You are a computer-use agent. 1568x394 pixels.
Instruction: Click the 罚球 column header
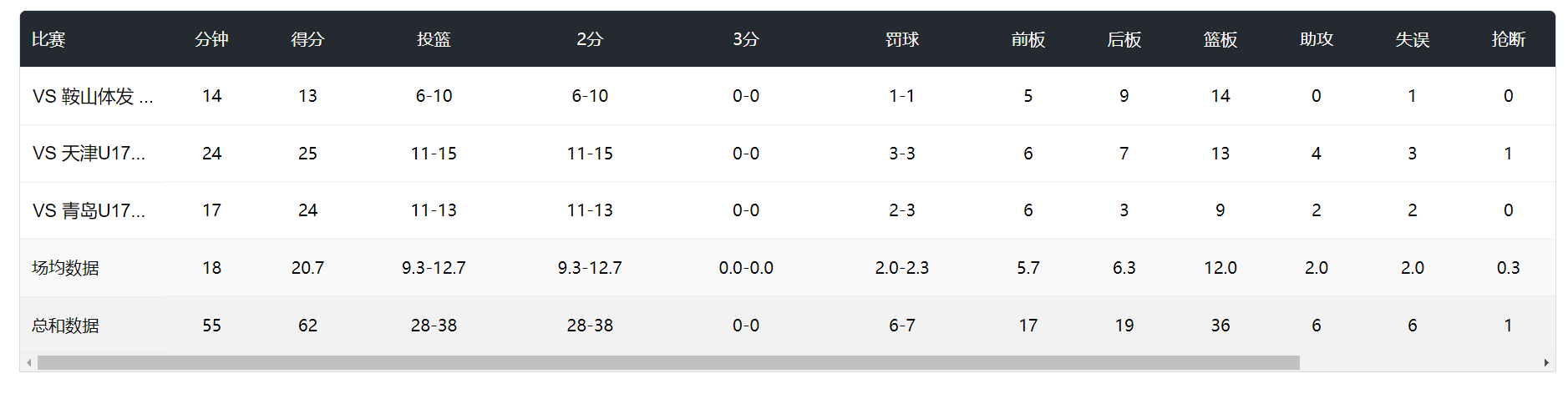click(x=902, y=39)
